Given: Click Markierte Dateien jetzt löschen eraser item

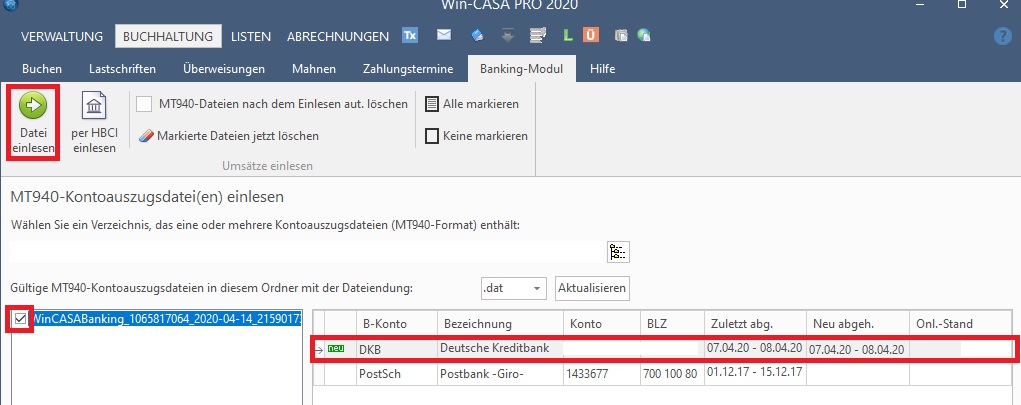Looking at the screenshot, I should click(x=229, y=136).
